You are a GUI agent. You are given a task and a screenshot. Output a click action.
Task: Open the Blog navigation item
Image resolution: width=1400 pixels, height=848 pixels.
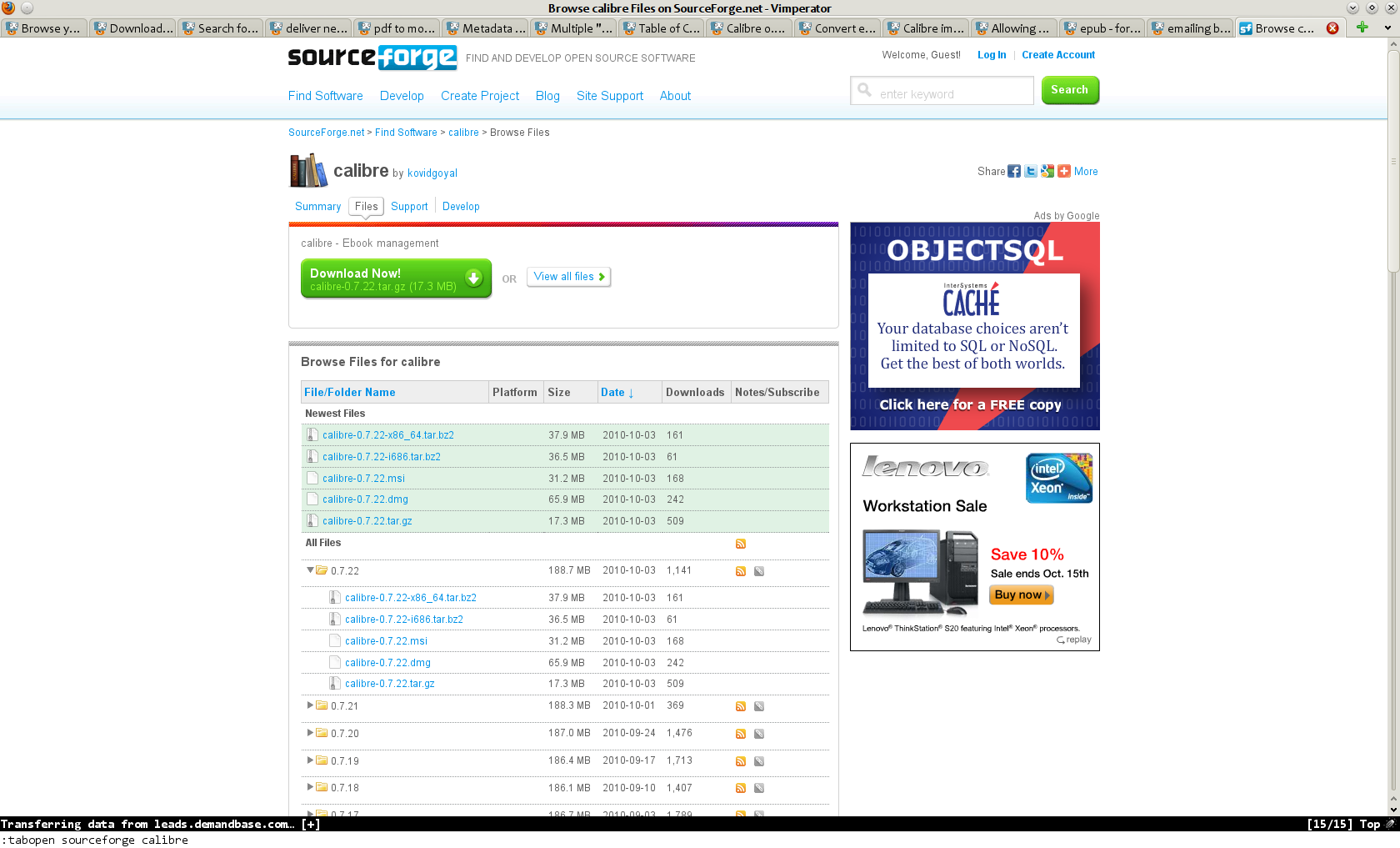tap(547, 96)
